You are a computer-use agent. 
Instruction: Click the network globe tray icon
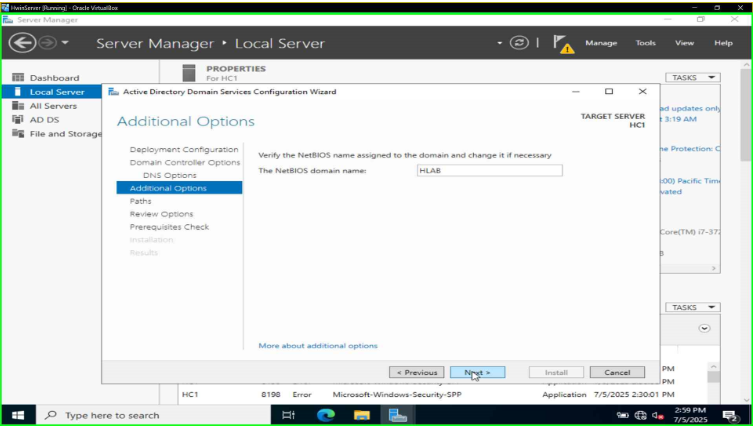coord(641,415)
